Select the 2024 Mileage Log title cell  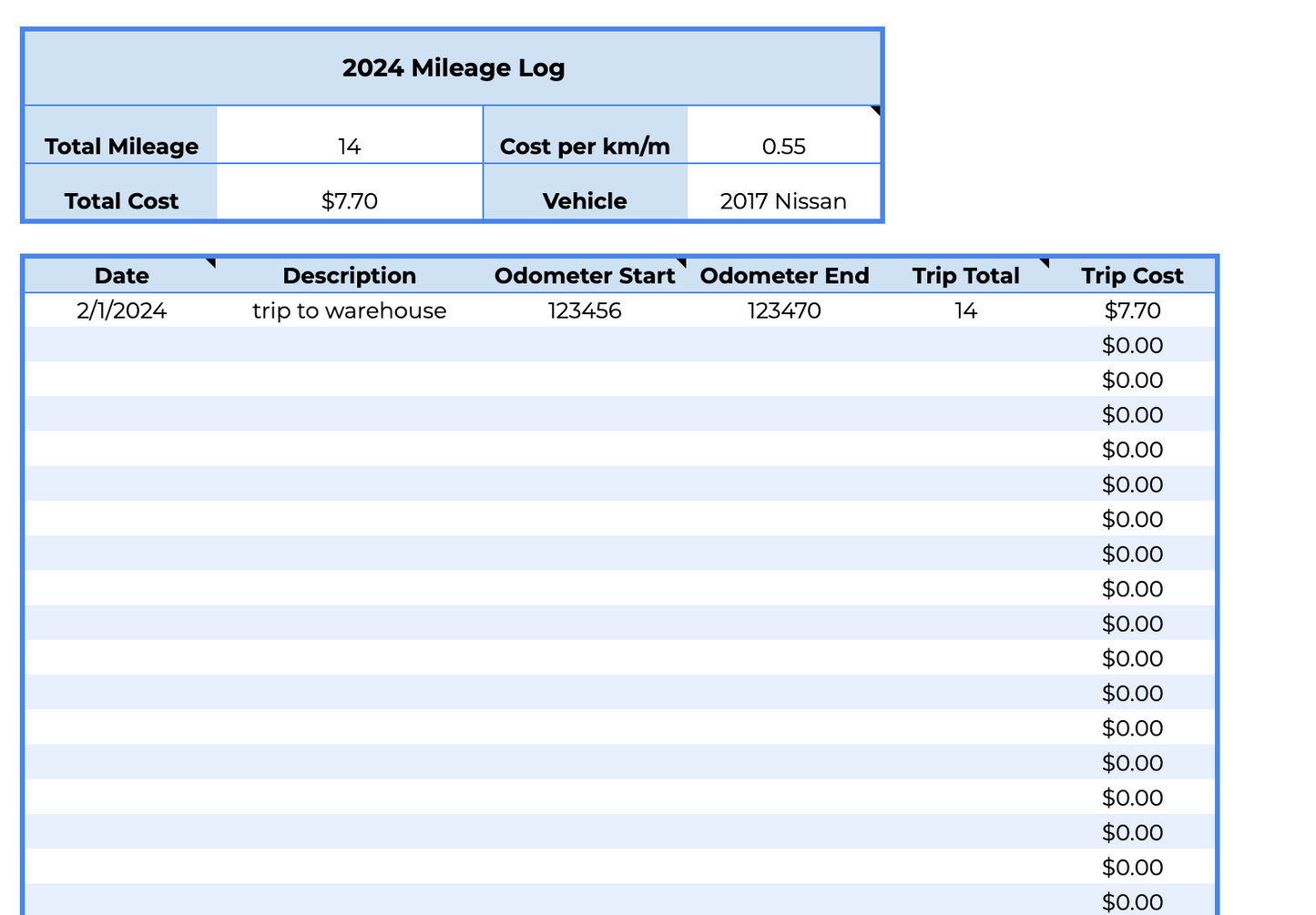(x=453, y=68)
